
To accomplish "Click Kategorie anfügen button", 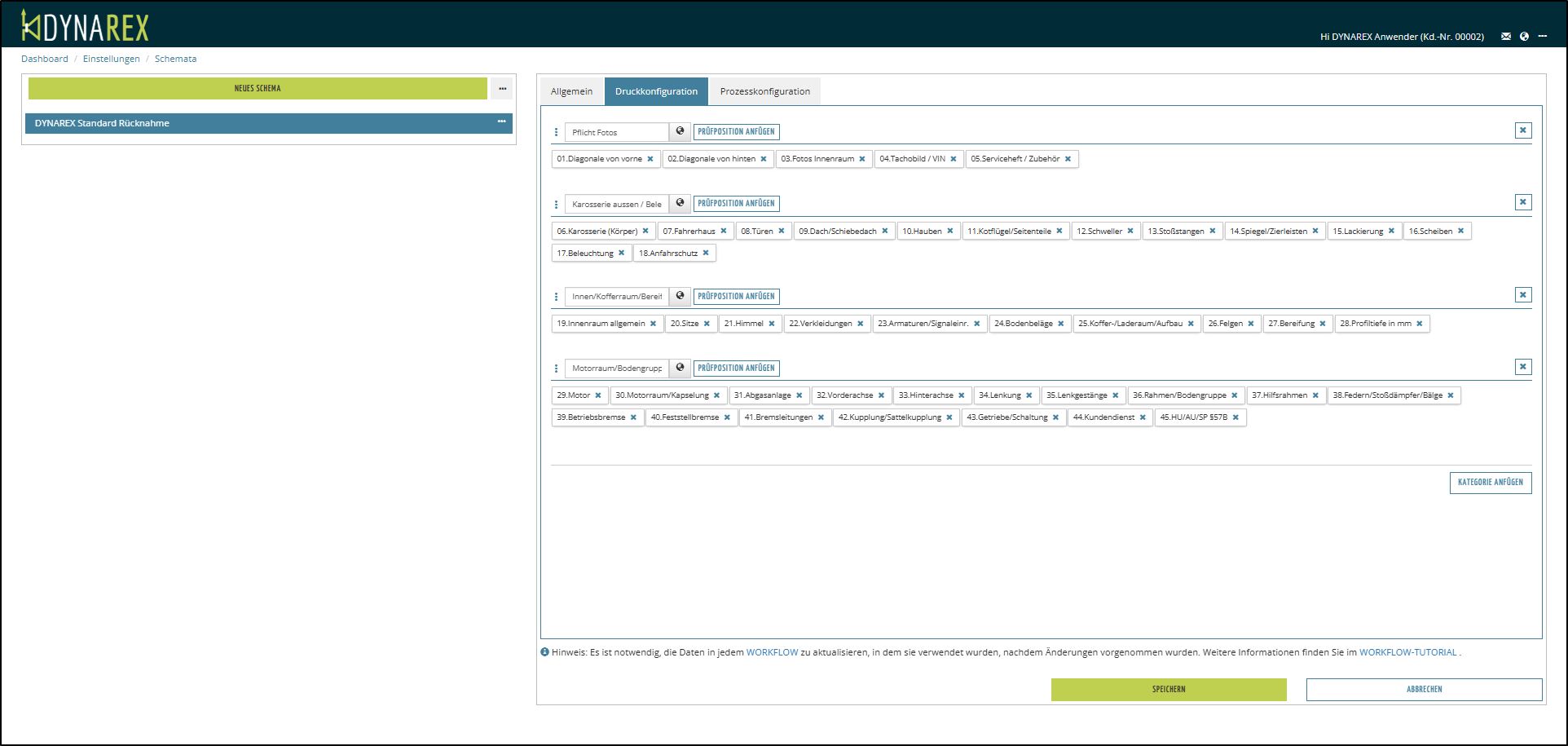I will coord(1490,483).
